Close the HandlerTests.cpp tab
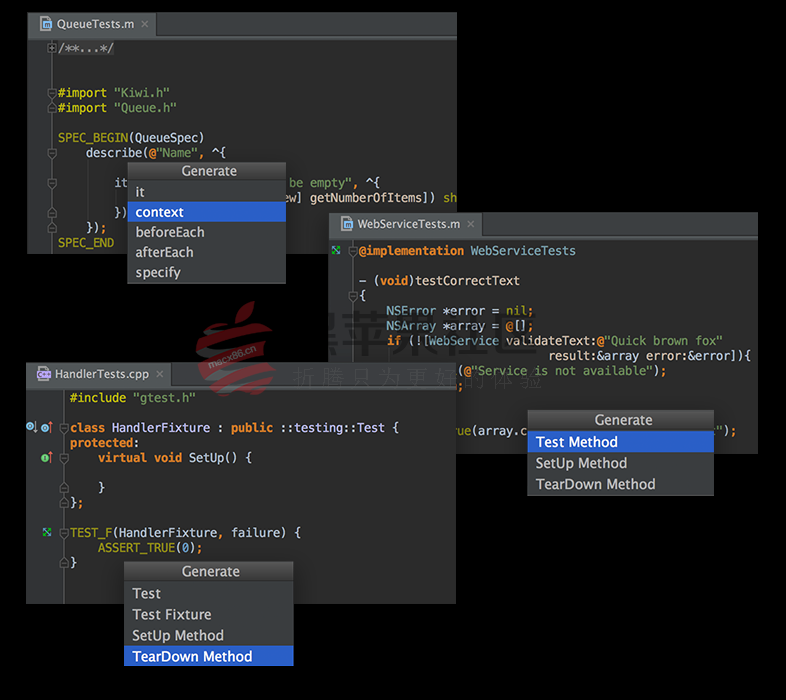This screenshot has width=786, height=700. pyautogui.click(x=159, y=374)
